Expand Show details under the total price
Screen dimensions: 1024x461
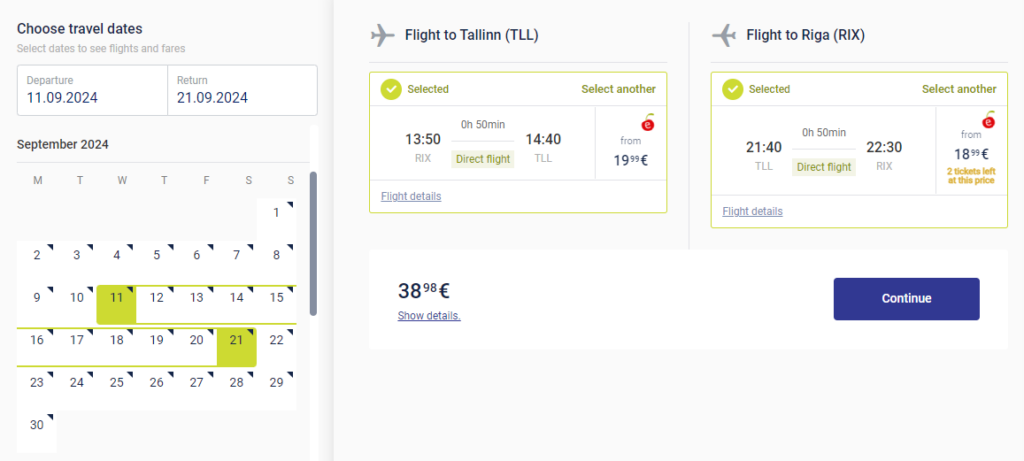click(429, 316)
